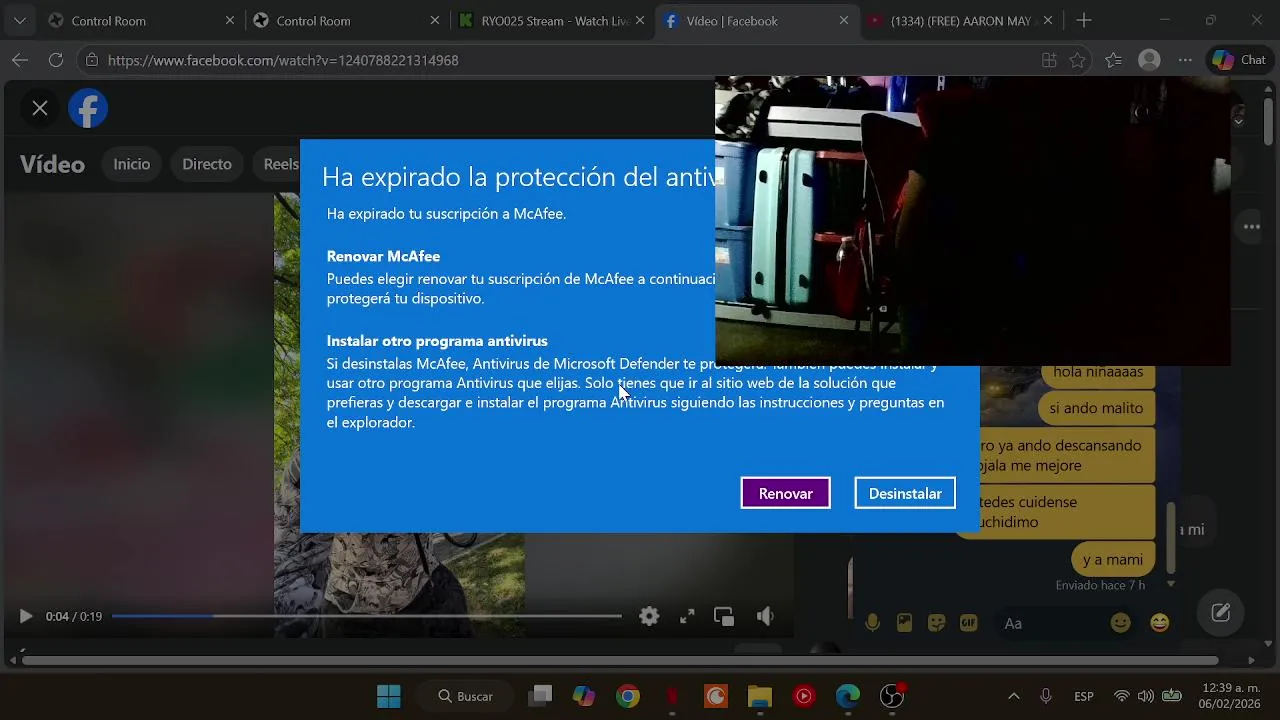Open Copilot Chat button
Viewport: 1280px width, 720px height.
click(x=1240, y=60)
